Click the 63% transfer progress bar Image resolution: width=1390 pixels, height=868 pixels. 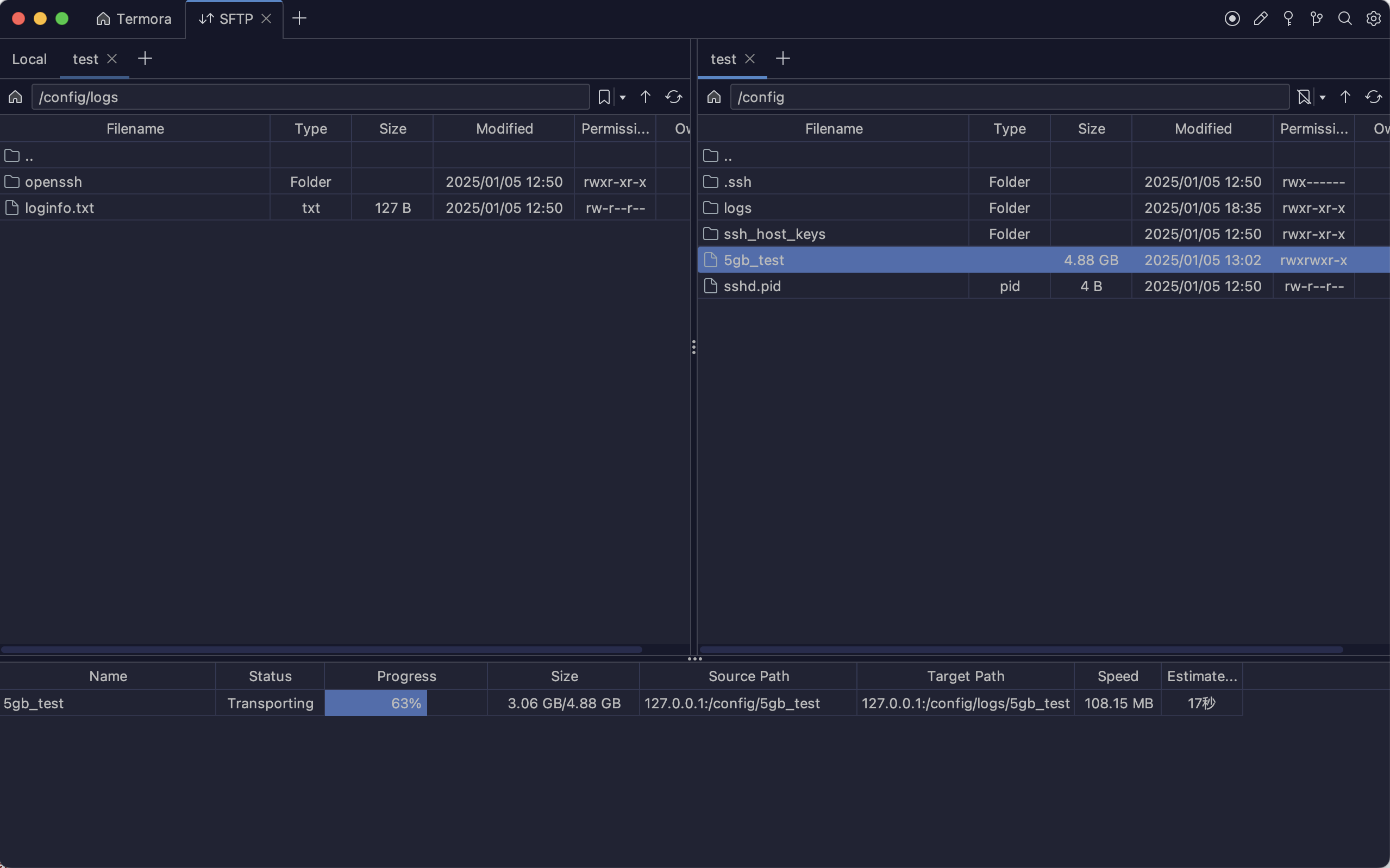coord(405,703)
